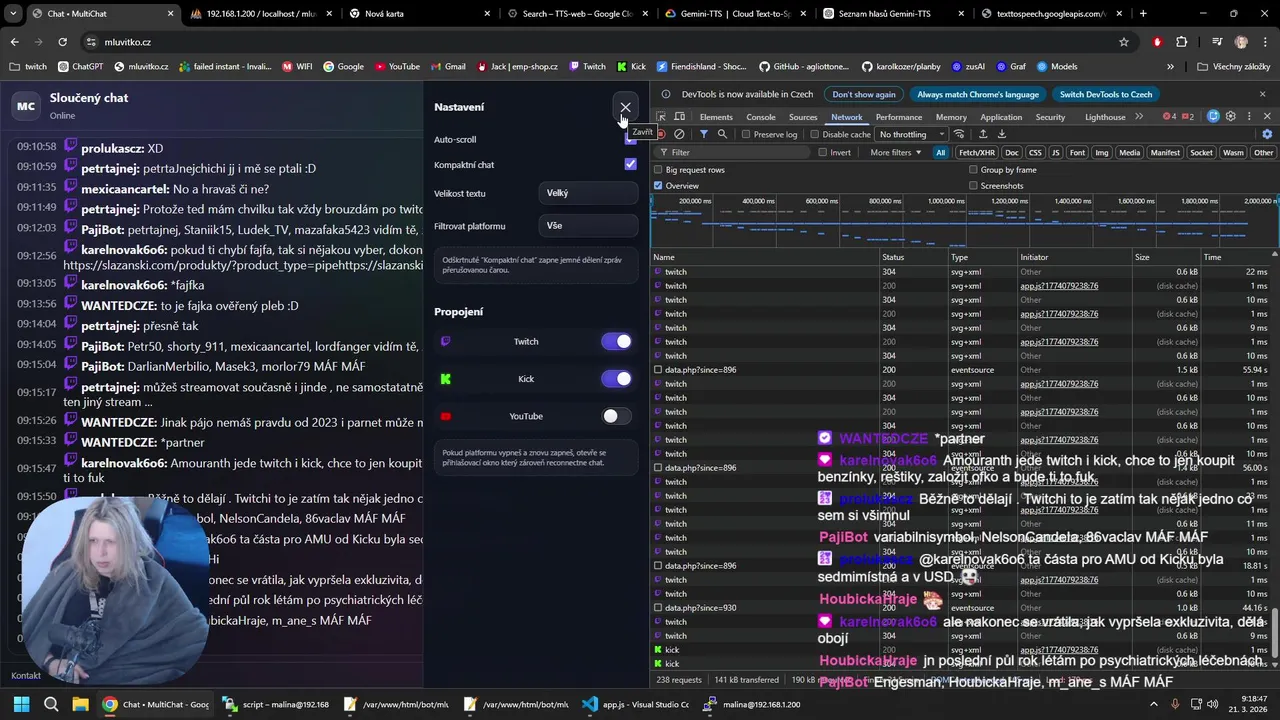Open the network search magnifier icon
This screenshot has width=1280, height=720.
[x=722, y=134]
